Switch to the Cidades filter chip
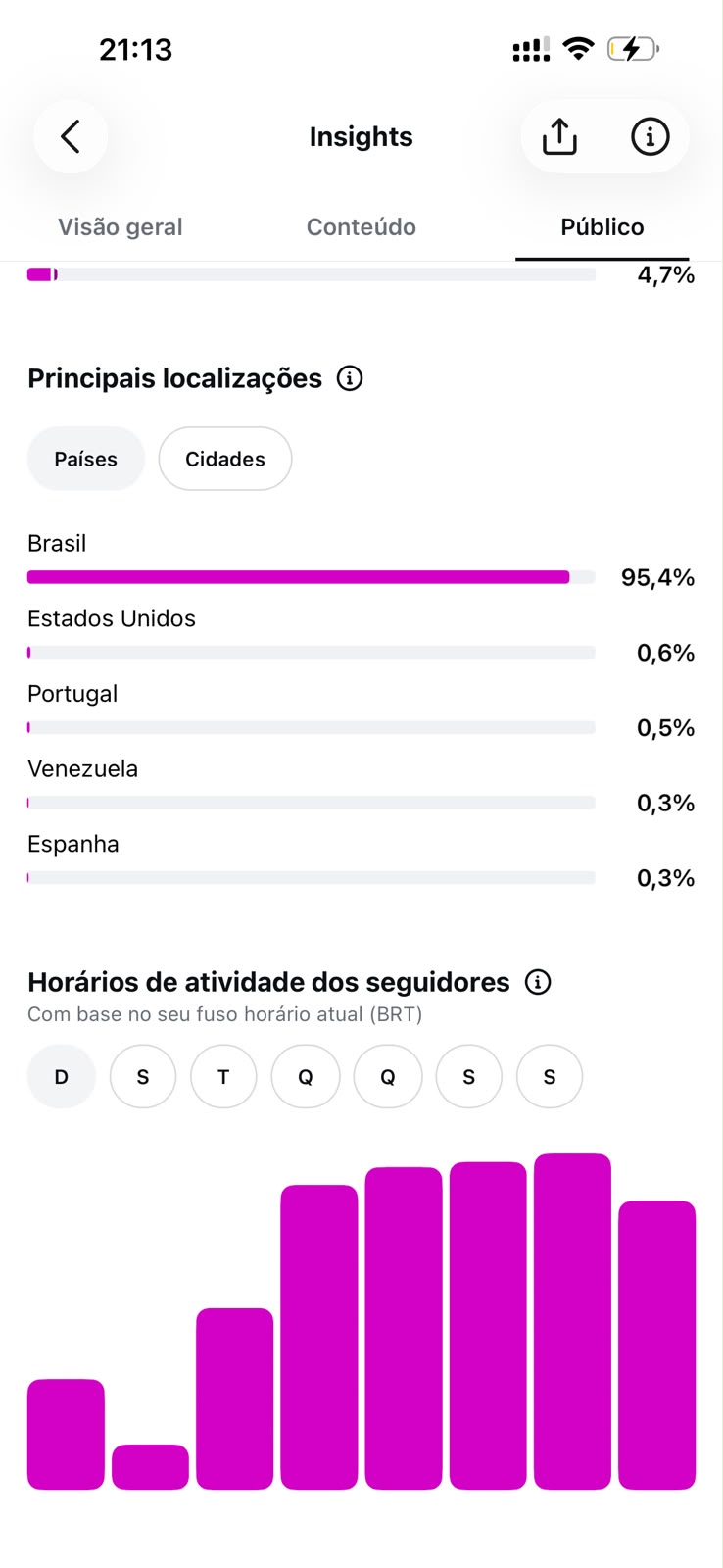This screenshot has width=723, height=1568. (225, 459)
